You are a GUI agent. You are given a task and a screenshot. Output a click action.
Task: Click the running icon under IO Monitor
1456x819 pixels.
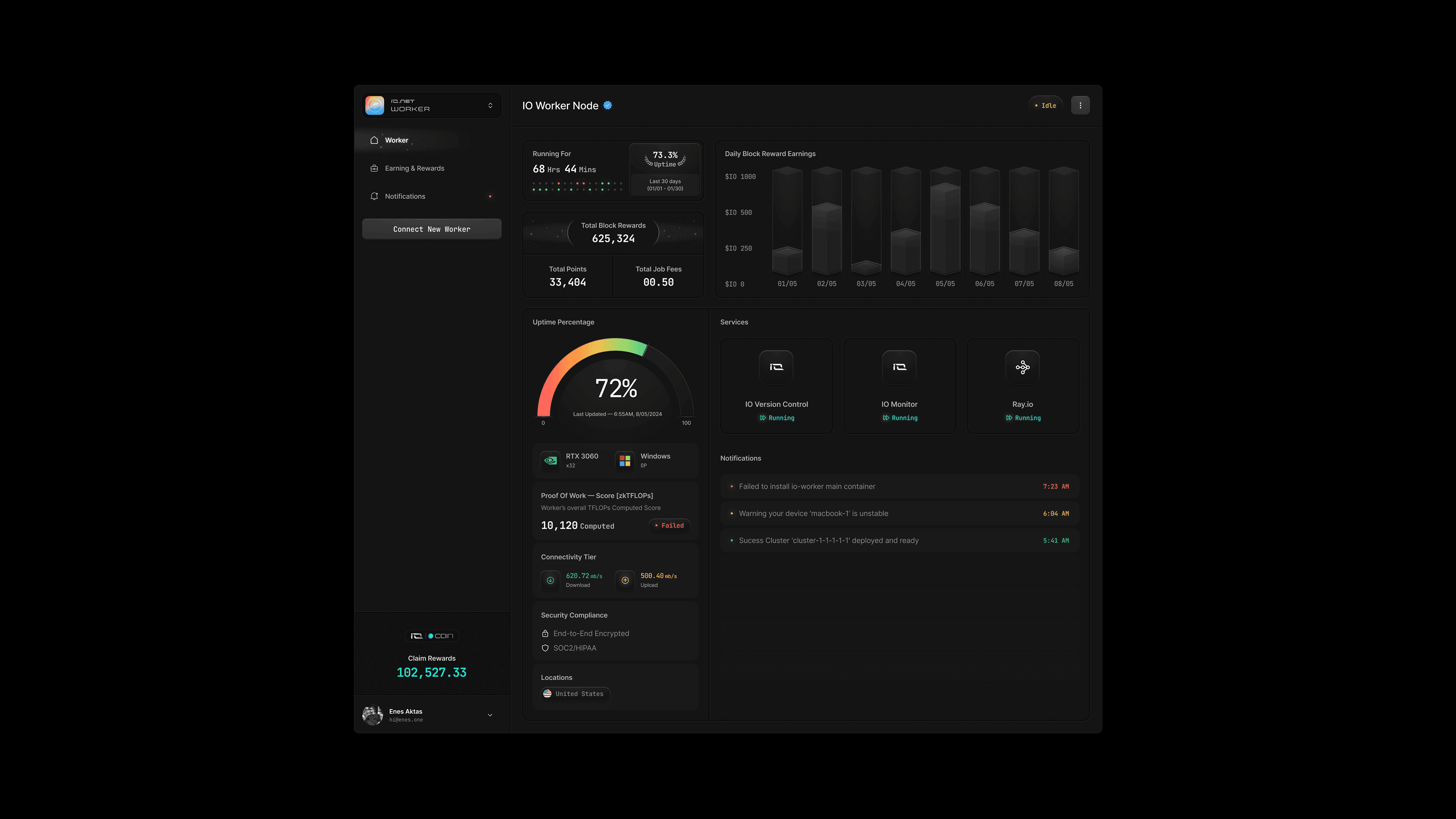click(x=886, y=418)
